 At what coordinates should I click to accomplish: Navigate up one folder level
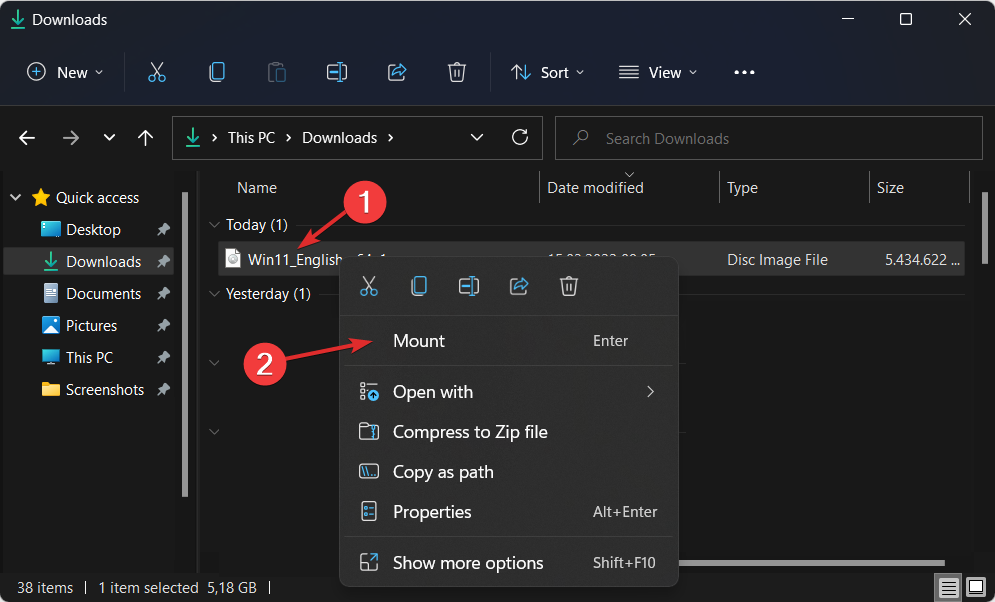coord(145,137)
